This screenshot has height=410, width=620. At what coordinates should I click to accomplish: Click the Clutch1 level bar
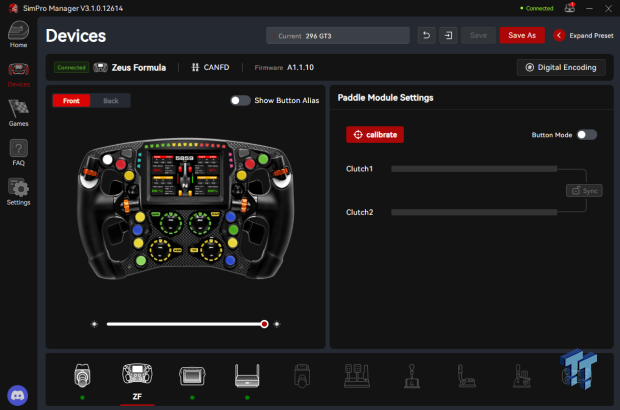474,169
